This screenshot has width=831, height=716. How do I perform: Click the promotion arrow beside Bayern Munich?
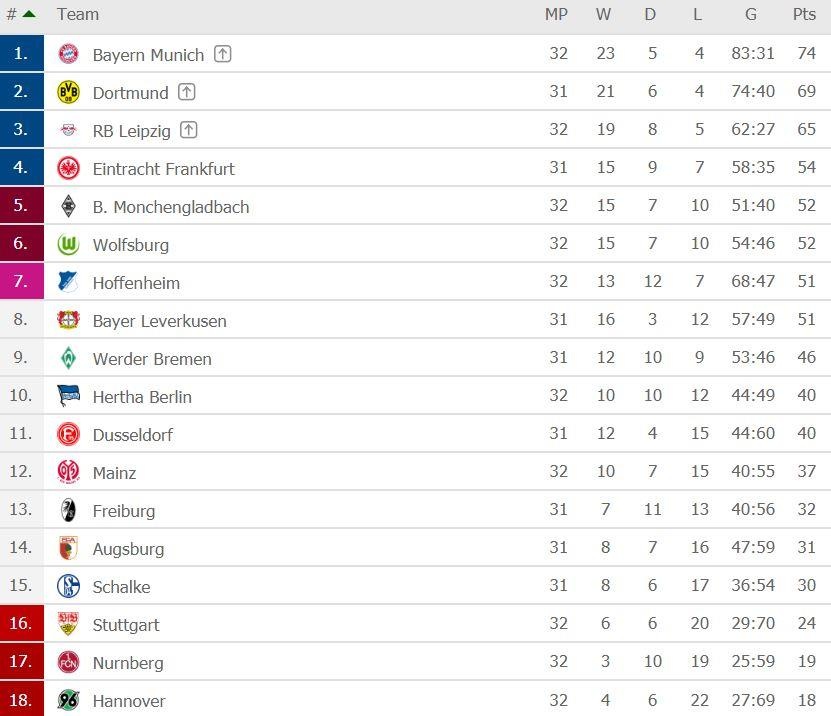(x=222, y=54)
